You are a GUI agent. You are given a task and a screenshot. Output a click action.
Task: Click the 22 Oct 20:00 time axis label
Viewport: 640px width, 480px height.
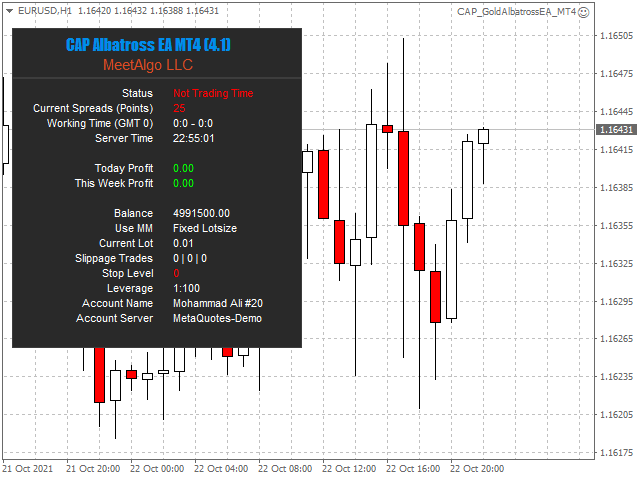coord(477,469)
